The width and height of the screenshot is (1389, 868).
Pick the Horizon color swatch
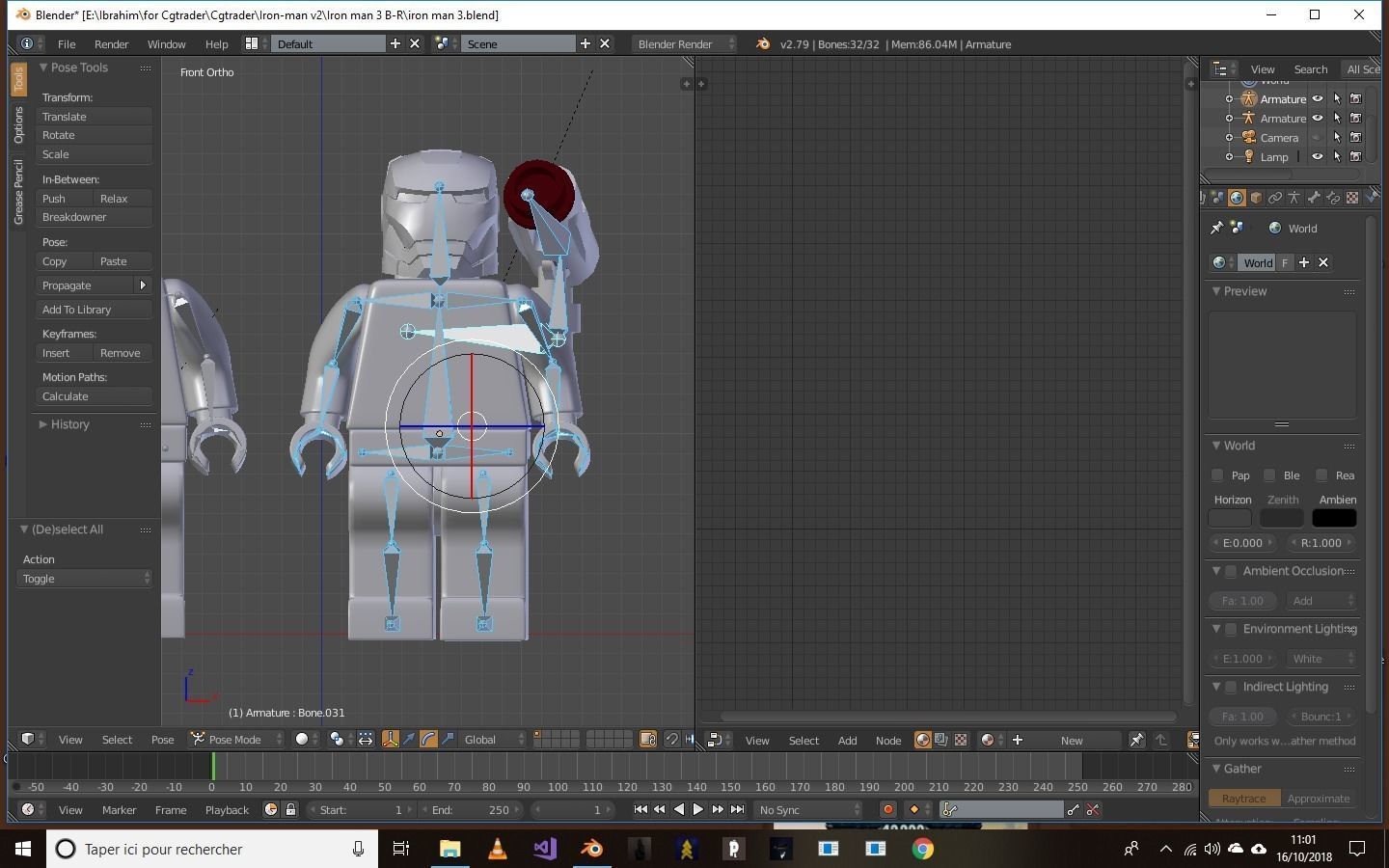point(1230,519)
